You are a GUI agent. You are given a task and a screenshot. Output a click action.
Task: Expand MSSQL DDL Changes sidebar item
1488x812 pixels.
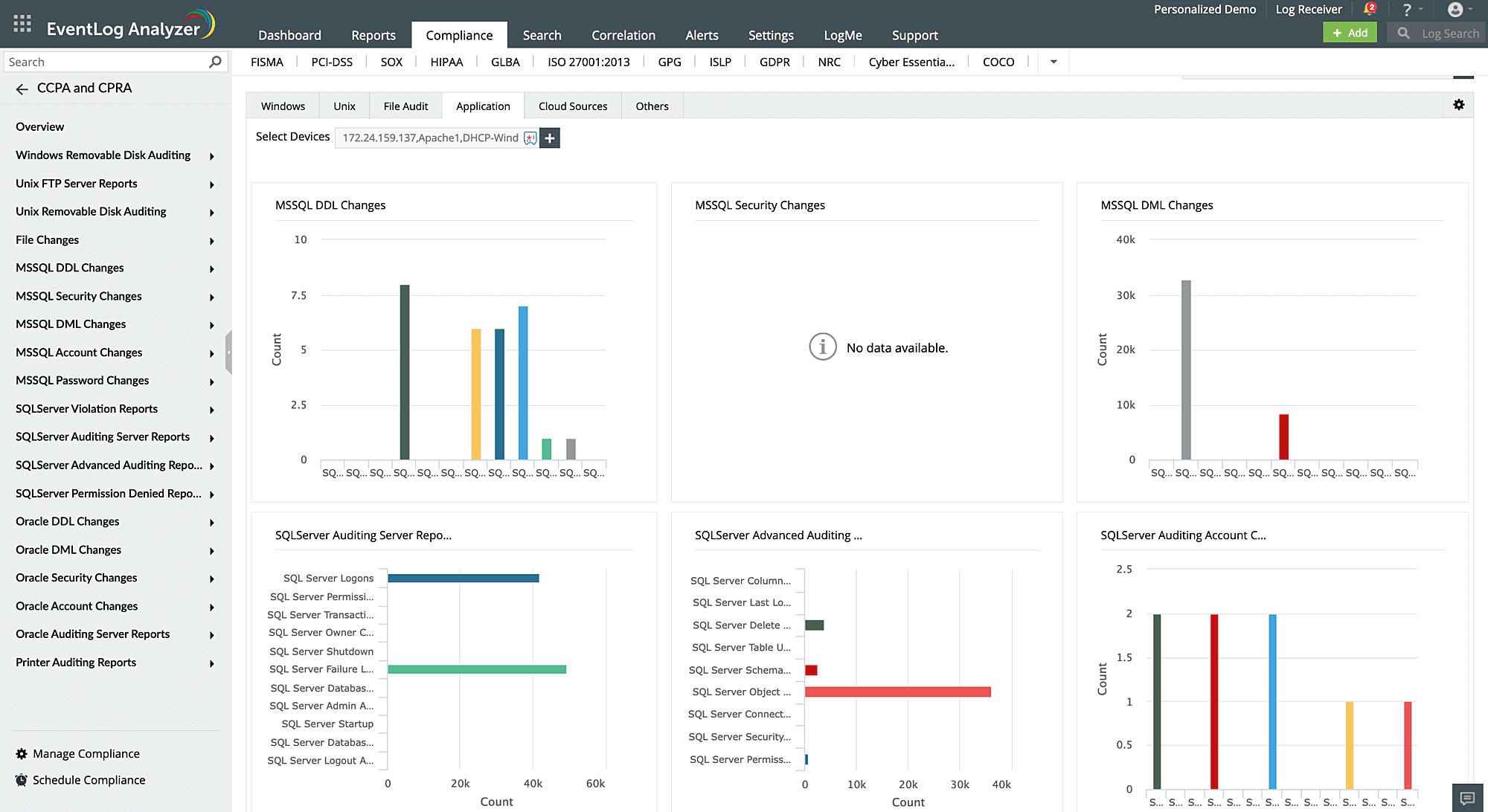(211, 269)
